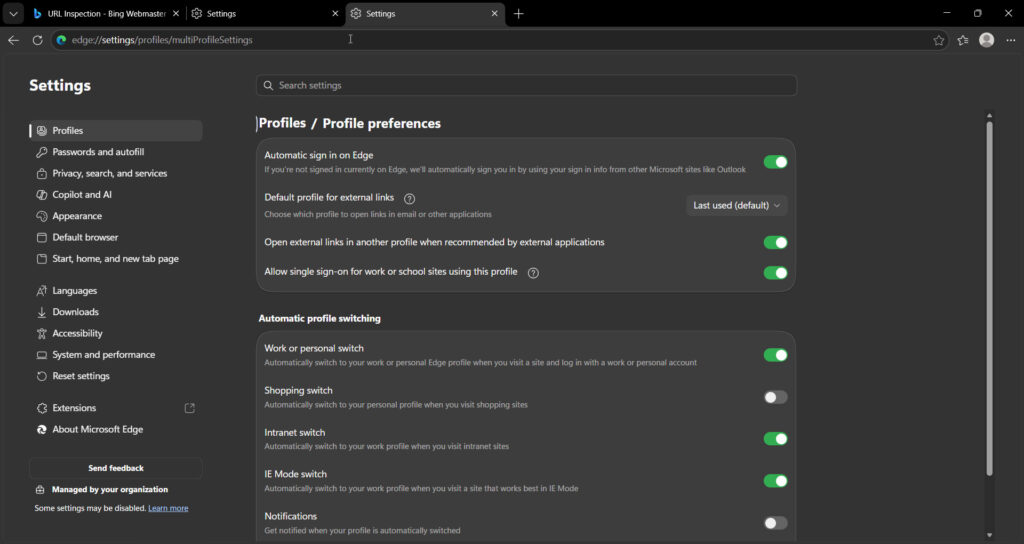Click the Automatic profile switching heading
Image resolution: width=1024 pixels, height=544 pixels.
click(x=319, y=319)
